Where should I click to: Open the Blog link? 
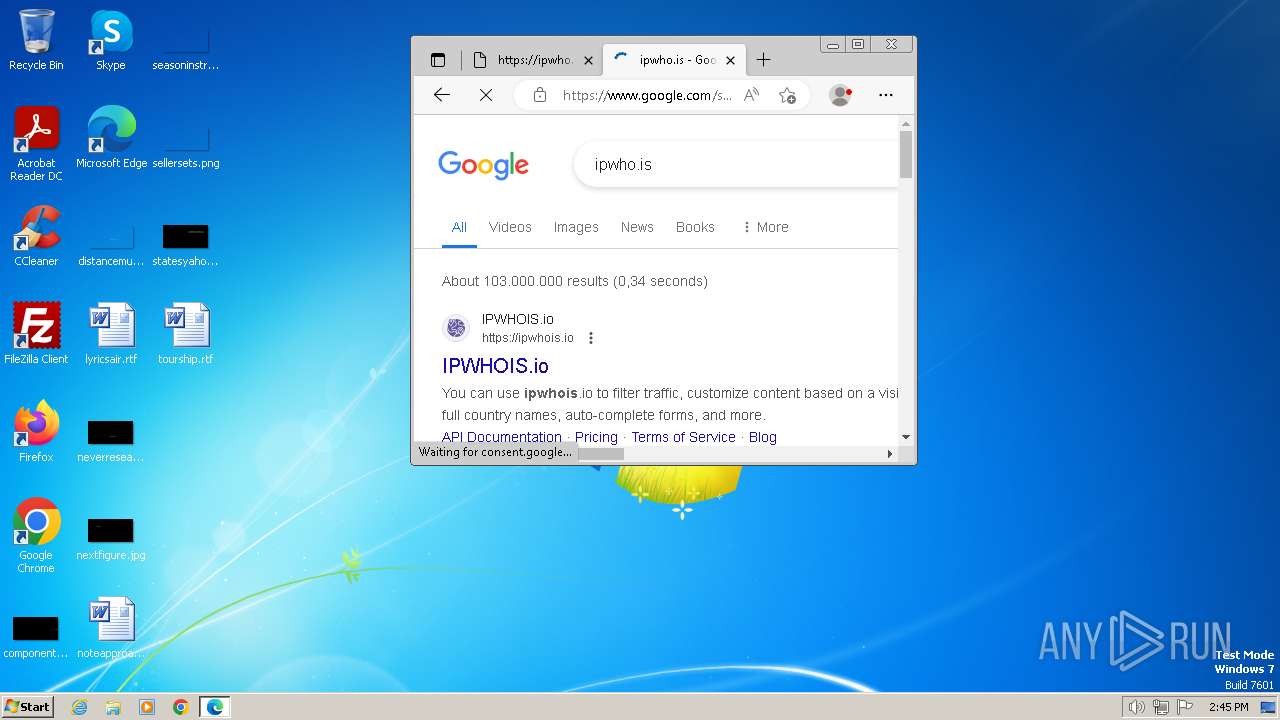[x=763, y=437]
